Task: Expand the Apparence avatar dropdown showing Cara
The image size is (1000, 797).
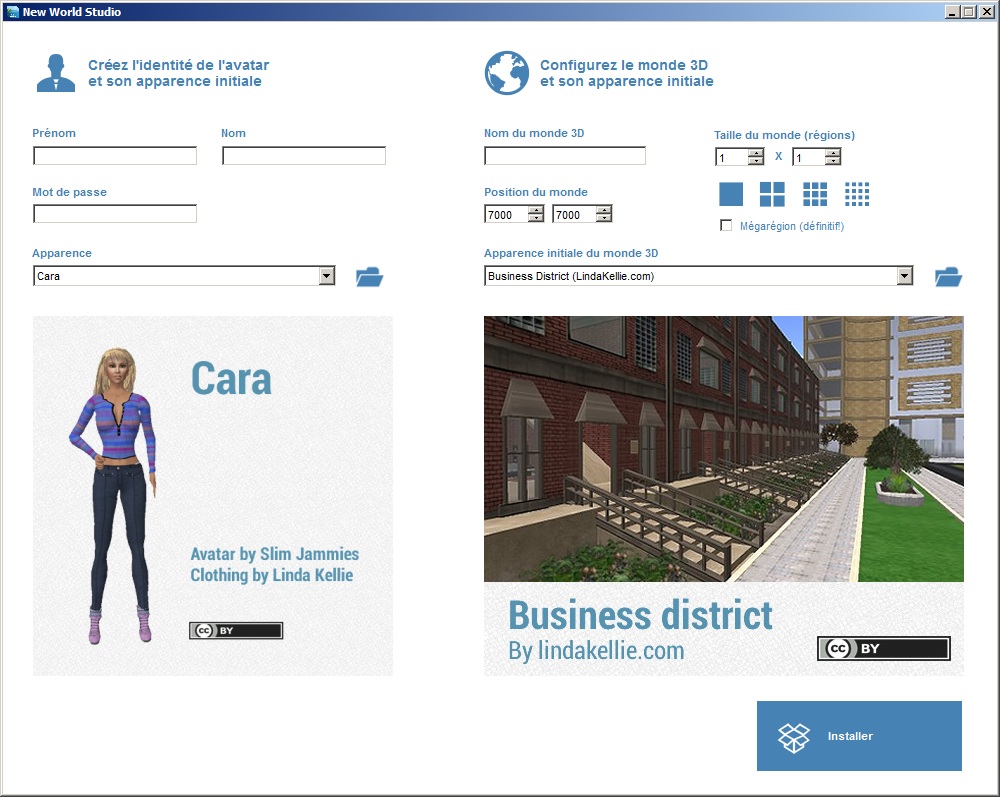Action: click(327, 276)
